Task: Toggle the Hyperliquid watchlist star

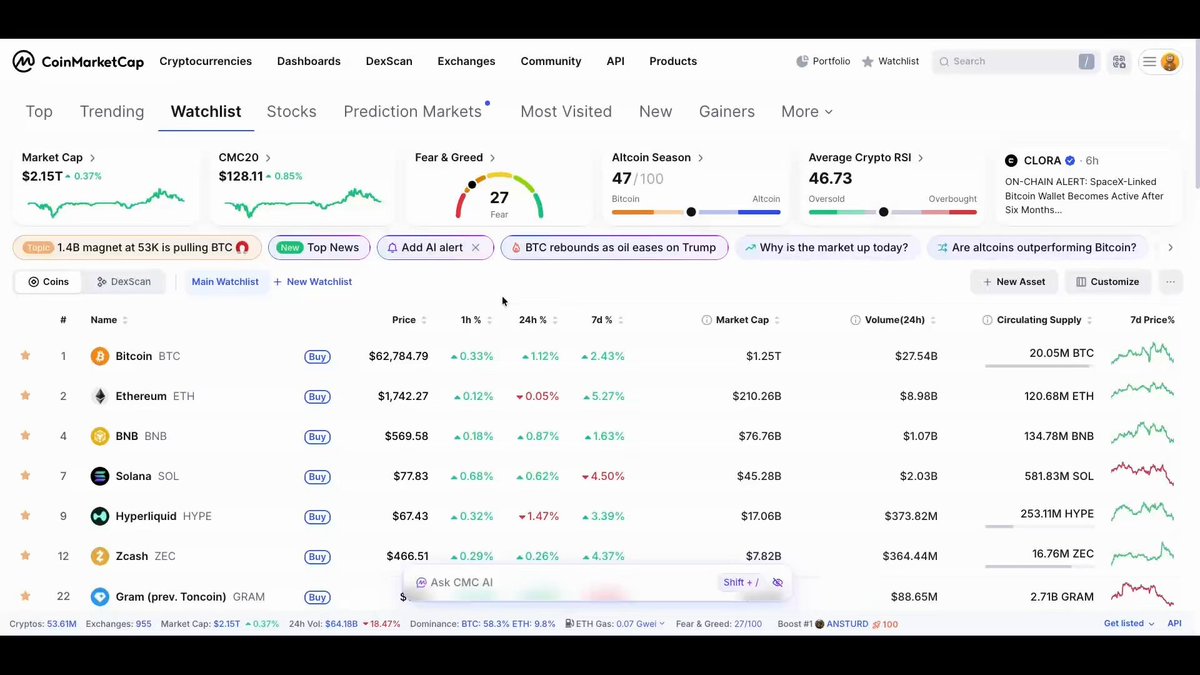Action: pos(26,516)
